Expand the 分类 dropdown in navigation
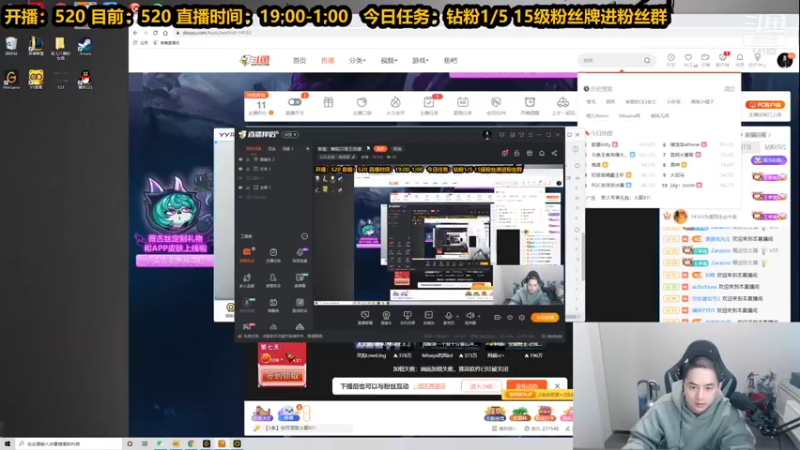Viewport: 800px width, 450px height. click(357, 60)
